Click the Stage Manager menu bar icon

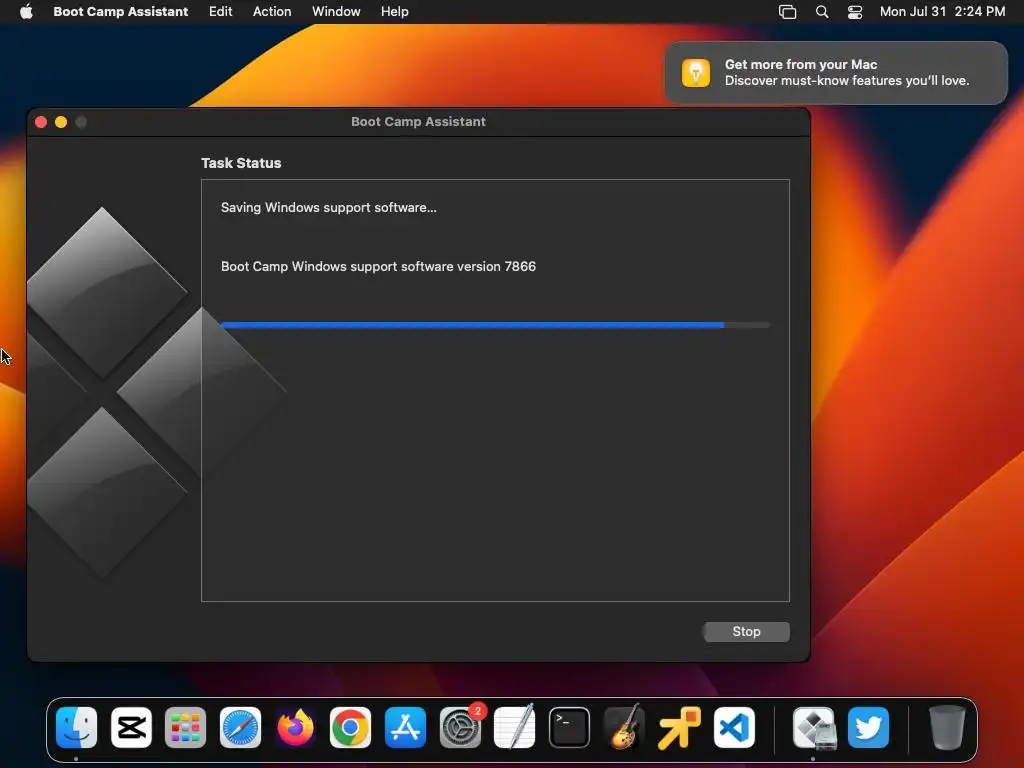788,12
